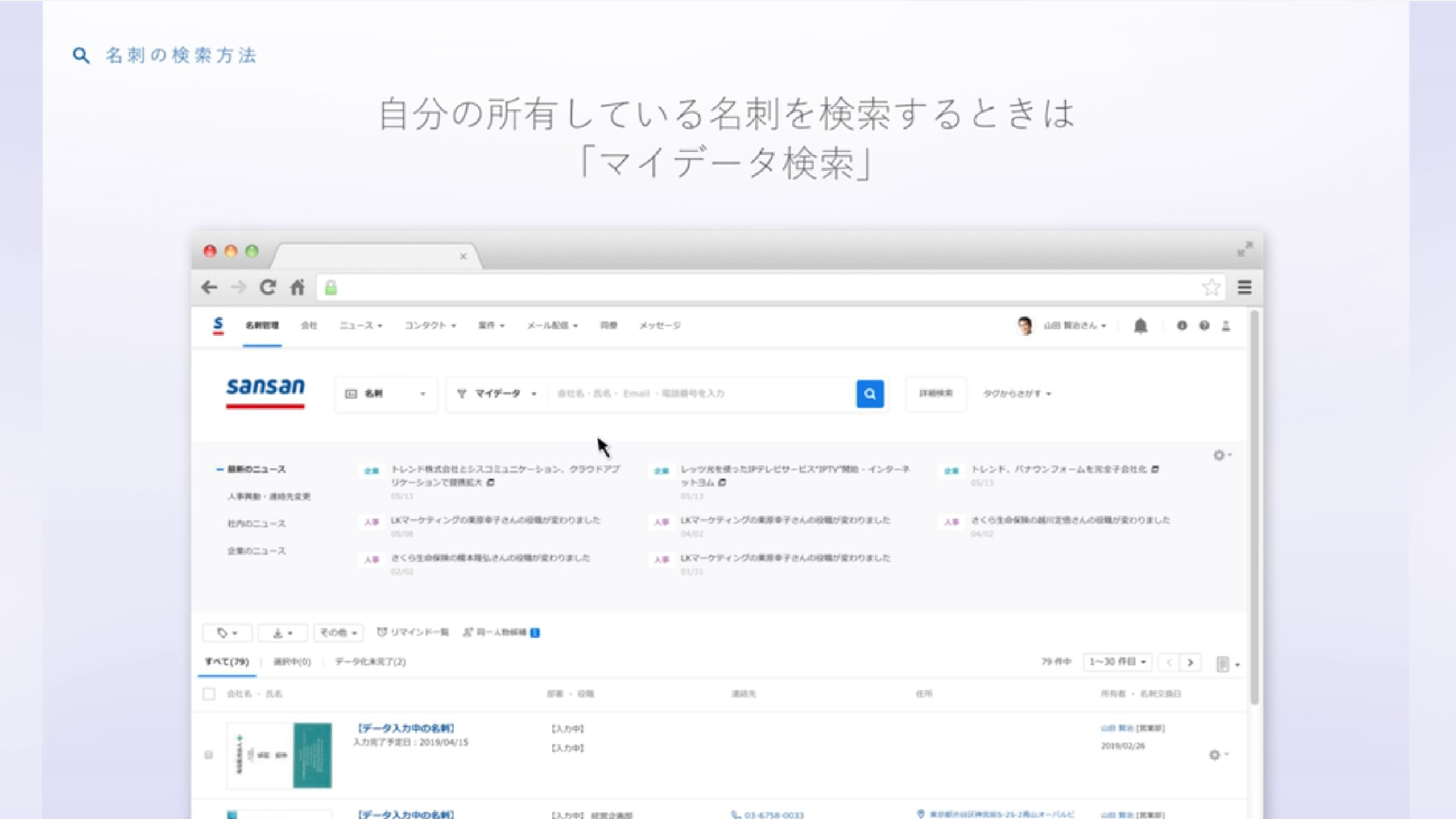
Task: Switch to the データ化未完了(2) tab
Action: click(x=370, y=662)
